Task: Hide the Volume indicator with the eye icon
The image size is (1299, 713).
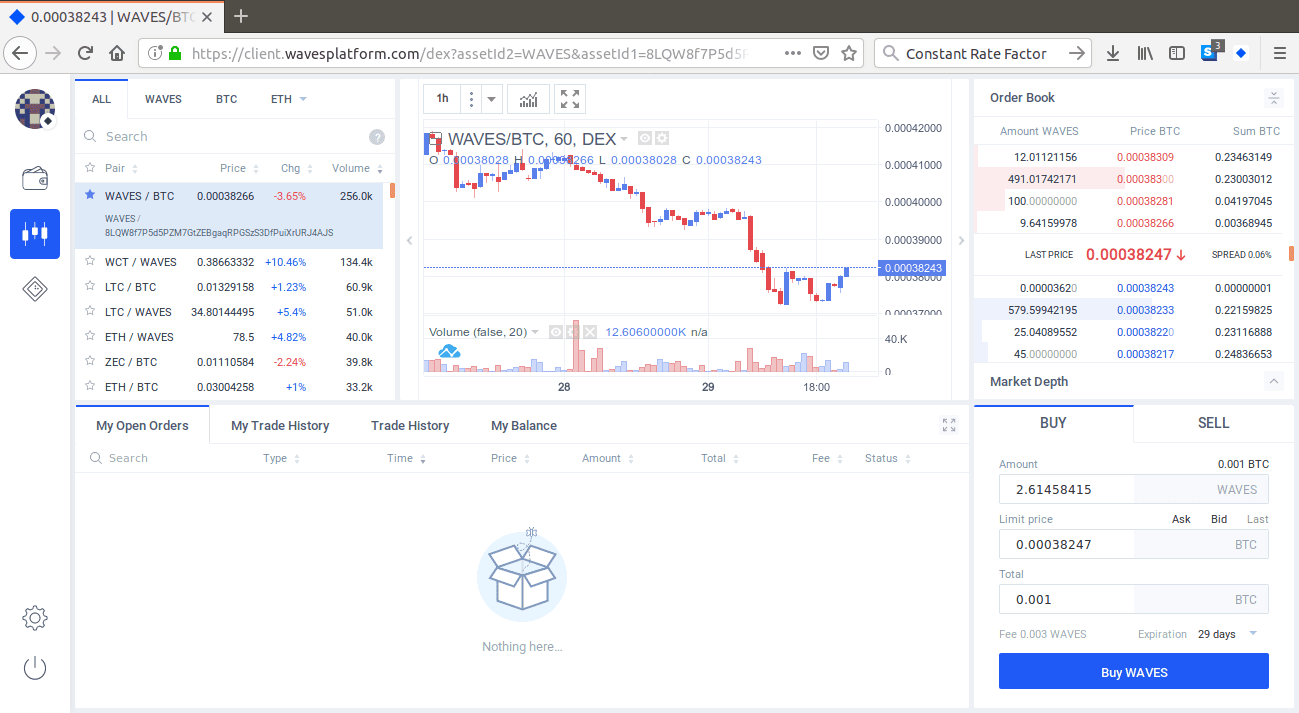Action: (556, 332)
